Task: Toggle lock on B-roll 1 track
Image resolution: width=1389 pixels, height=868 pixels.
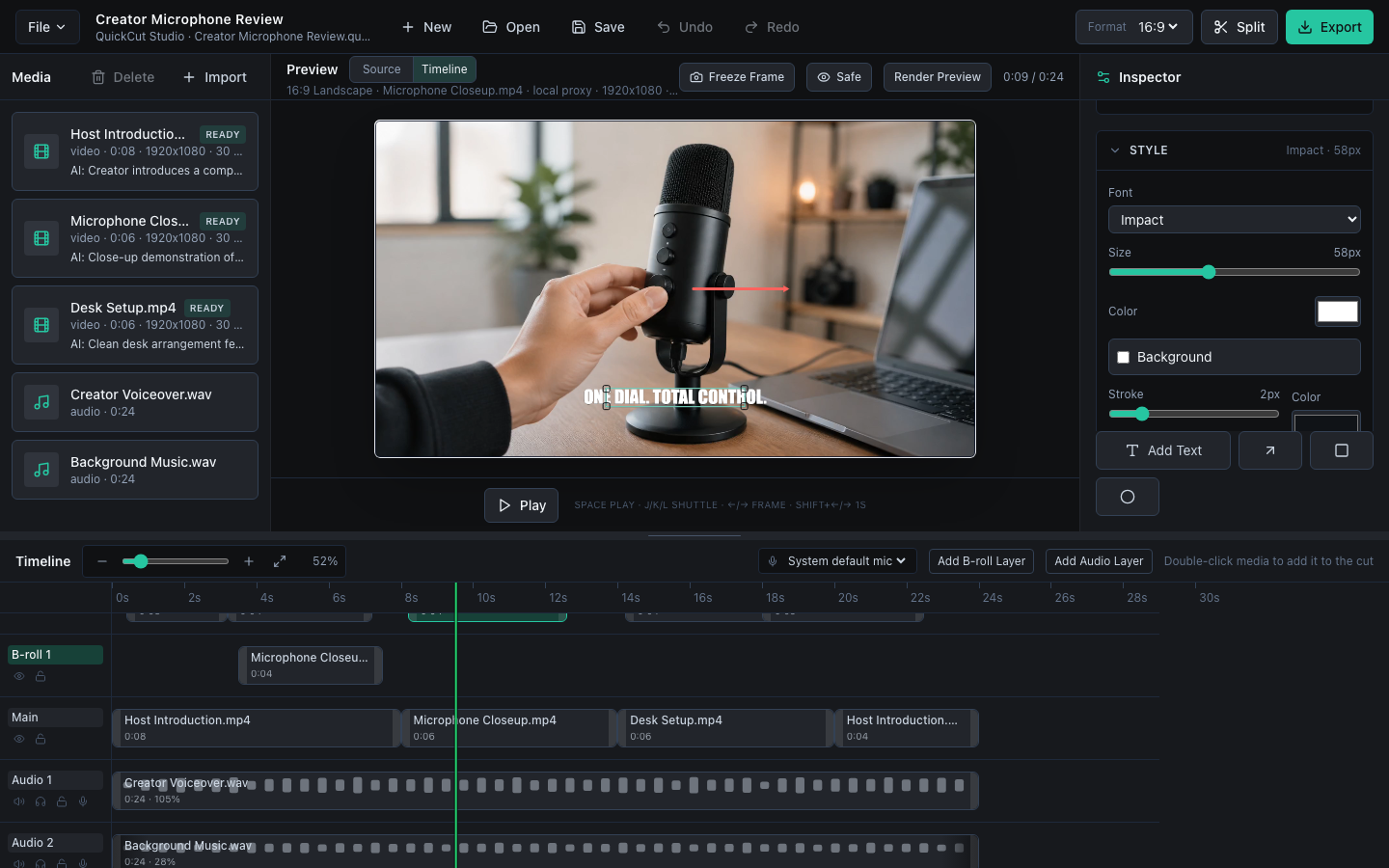Action: 41,677
